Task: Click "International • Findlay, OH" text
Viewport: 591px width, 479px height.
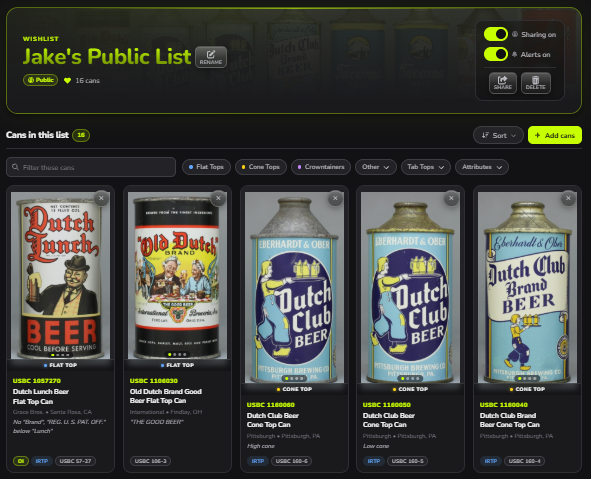Action: (166, 412)
